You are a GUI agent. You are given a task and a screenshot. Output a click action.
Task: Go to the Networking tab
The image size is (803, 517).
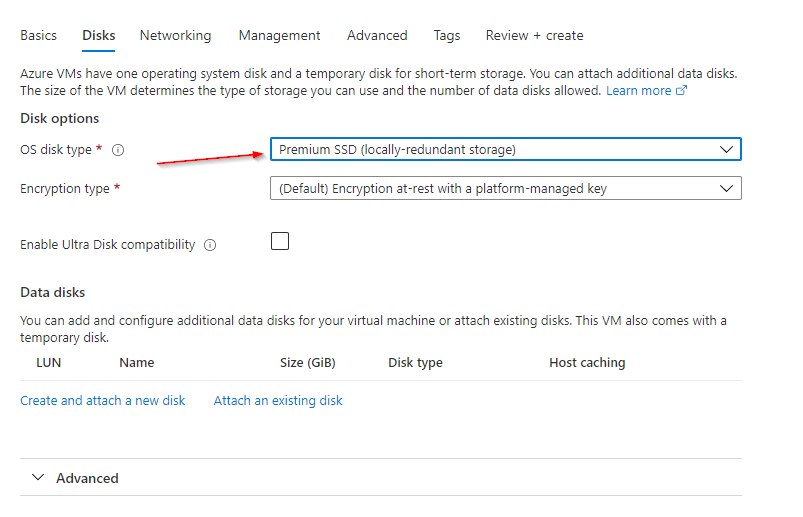click(x=175, y=35)
